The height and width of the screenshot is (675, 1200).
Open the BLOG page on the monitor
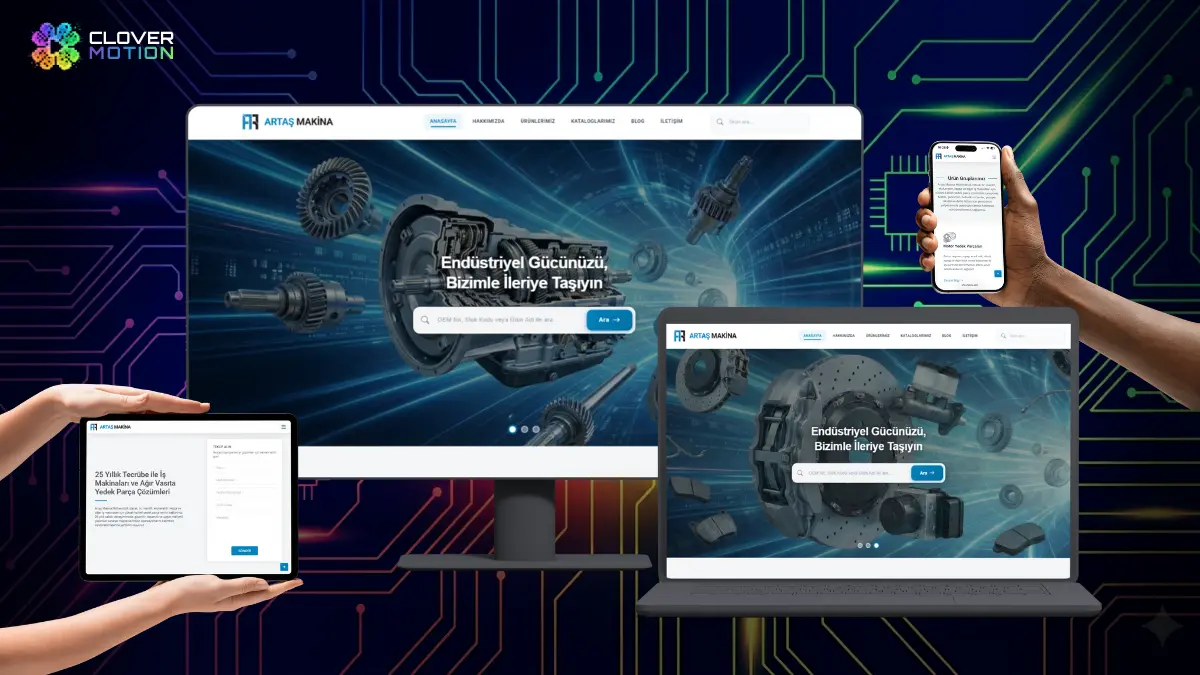click(637, 121)
